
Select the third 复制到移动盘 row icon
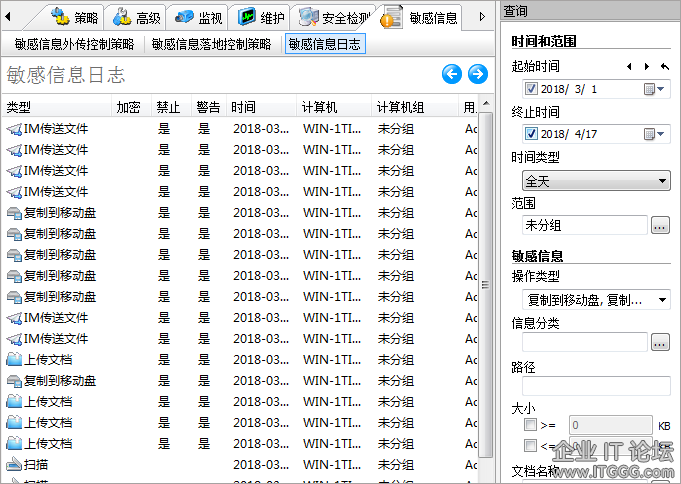click(14, 255)
